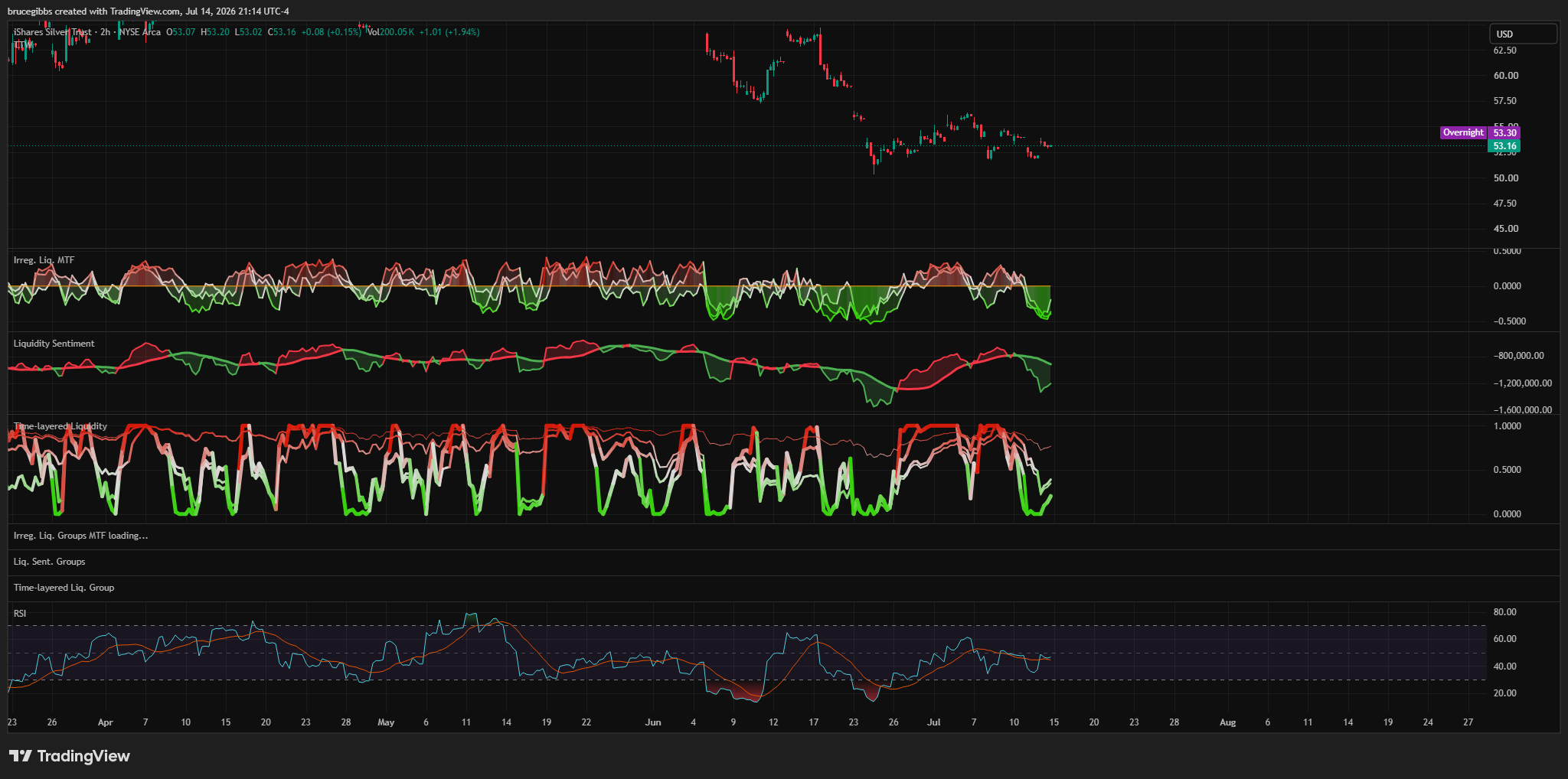Screen dimensions: 1568x779
Task: Select the RSI indicator title
Action: (x=20, y=614)
